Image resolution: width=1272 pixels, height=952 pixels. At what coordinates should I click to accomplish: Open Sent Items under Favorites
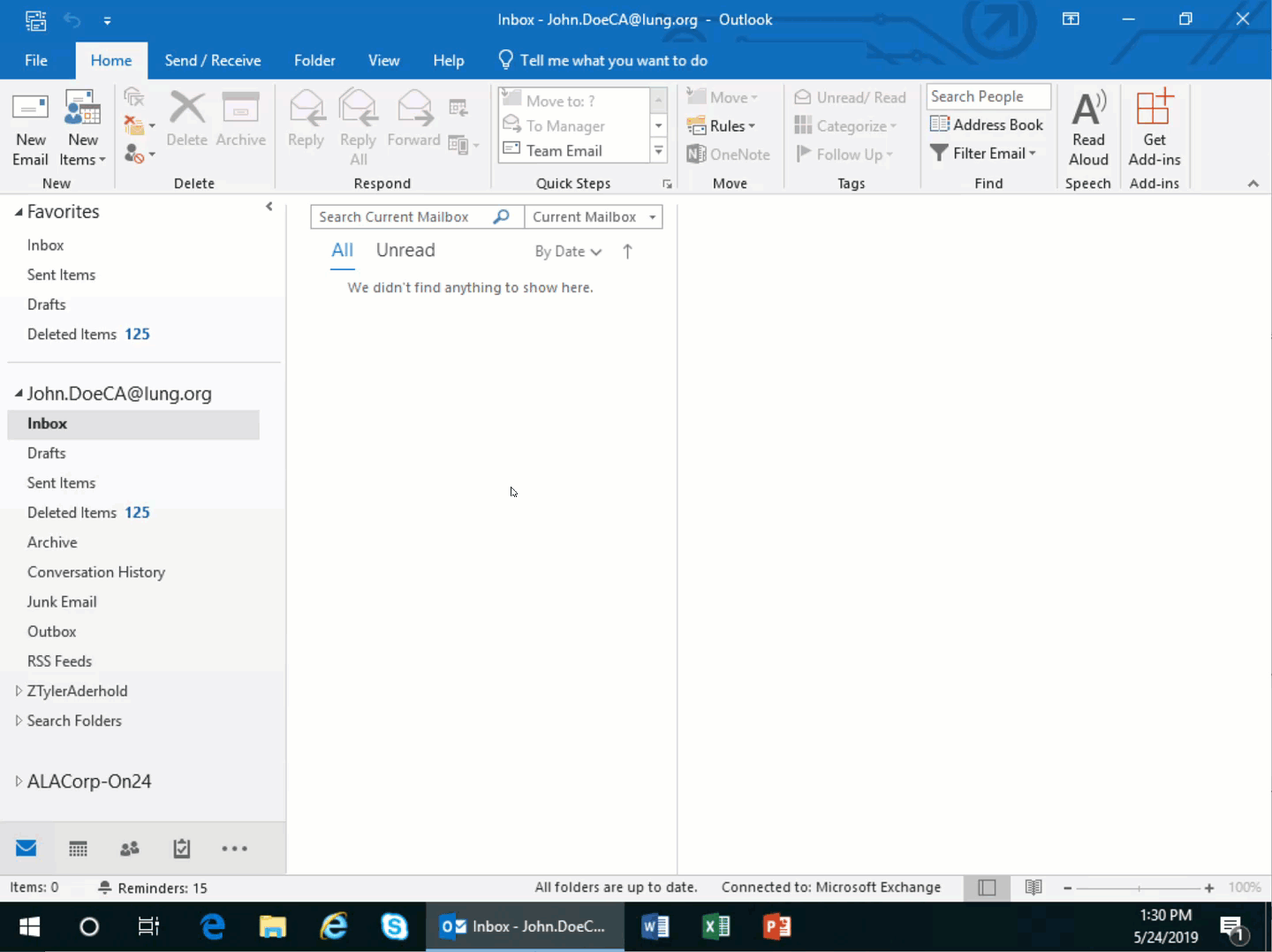(x=61, y=275)
